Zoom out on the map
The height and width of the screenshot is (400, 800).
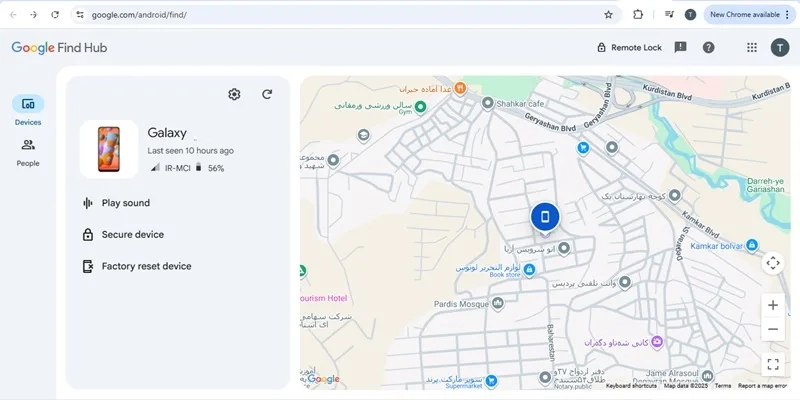point(772,329)
